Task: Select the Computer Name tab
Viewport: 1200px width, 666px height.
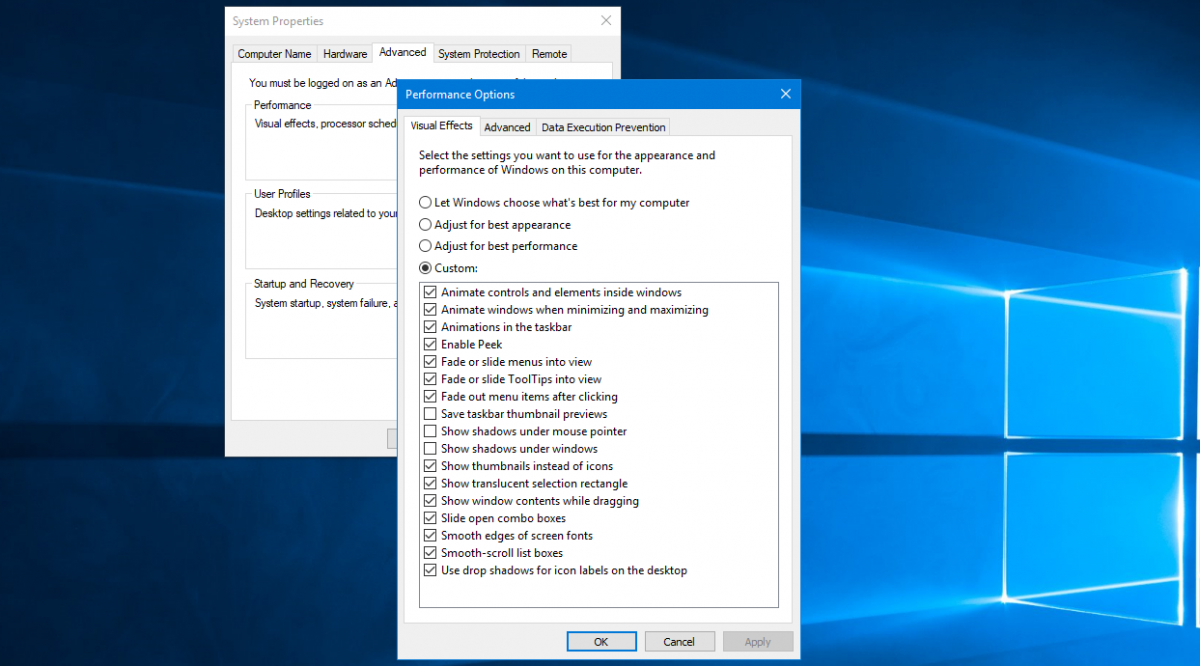Action: 274,53
